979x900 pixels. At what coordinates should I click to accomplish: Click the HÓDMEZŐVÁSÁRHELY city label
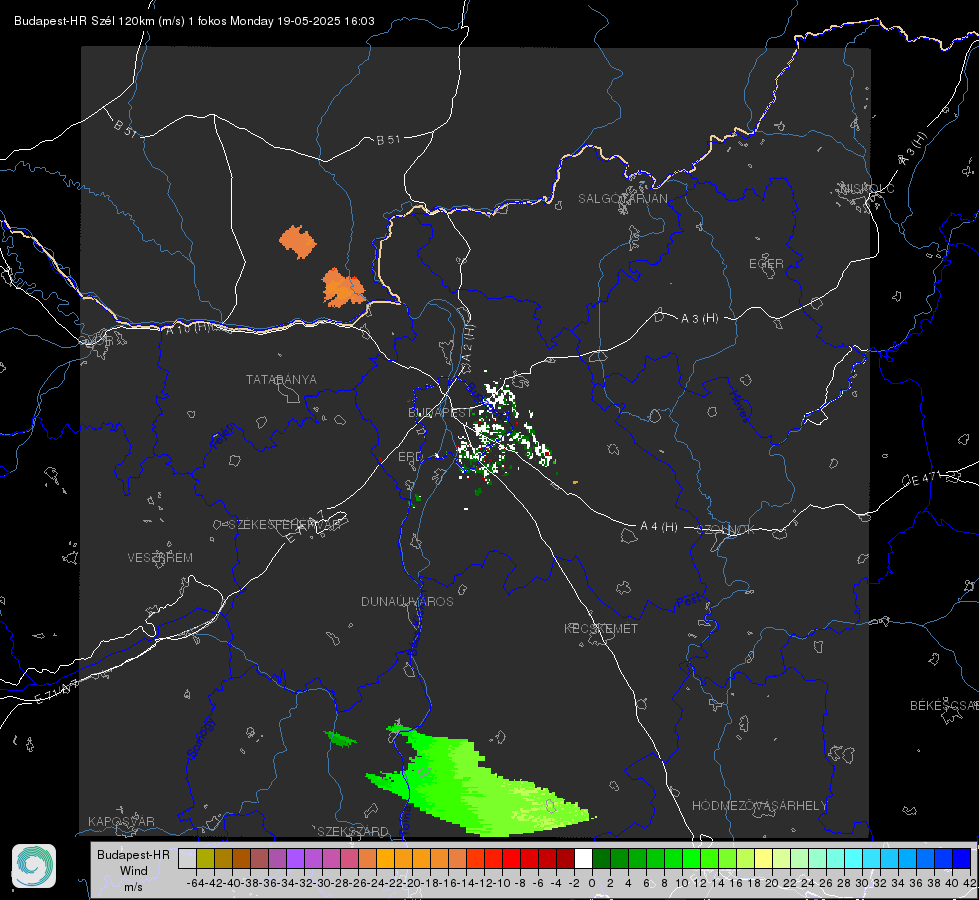point(760,806)
